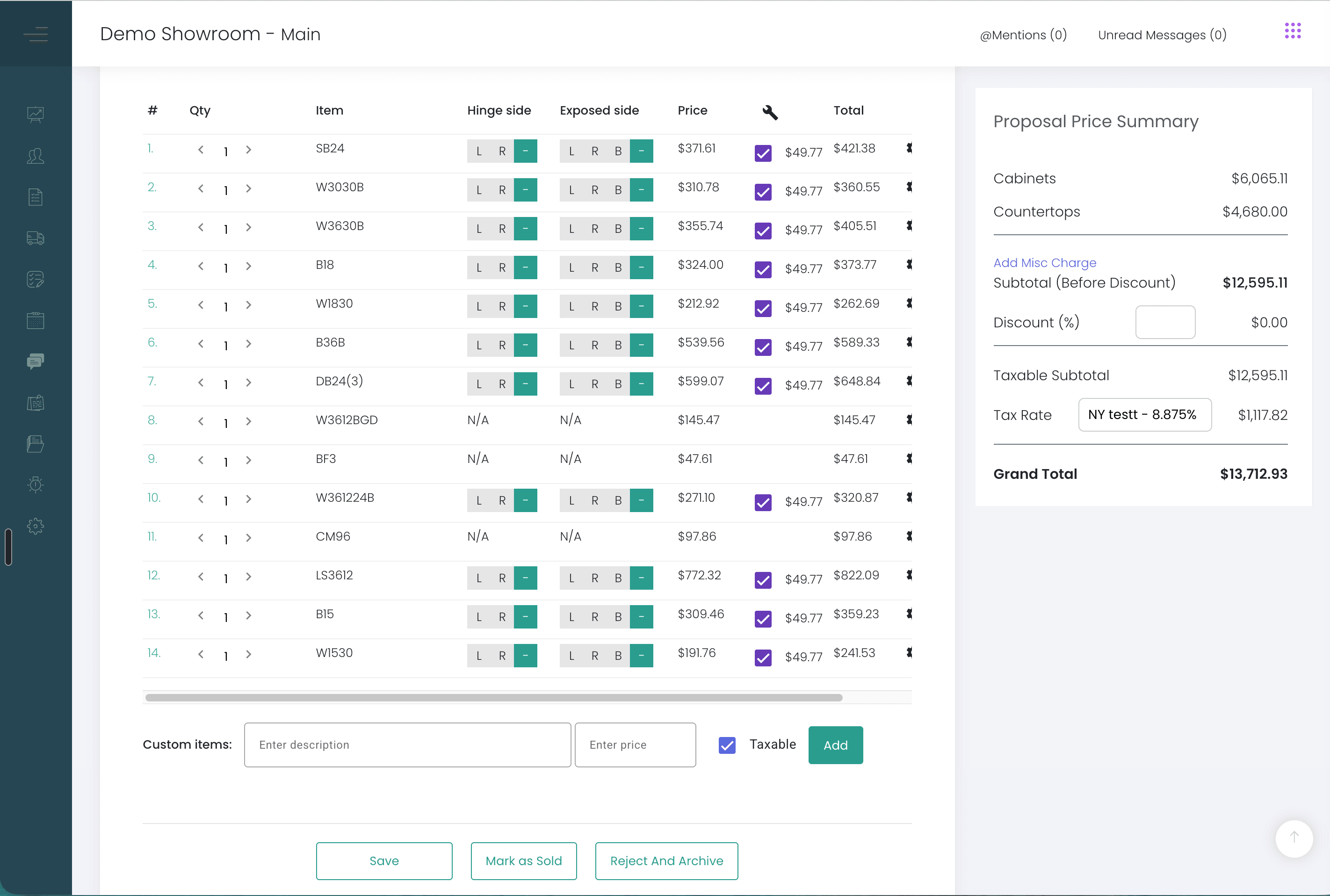The height and width of the screenshot is (896, 1330).
Task: Open the documents folder icon
Action: coord(36,444)
